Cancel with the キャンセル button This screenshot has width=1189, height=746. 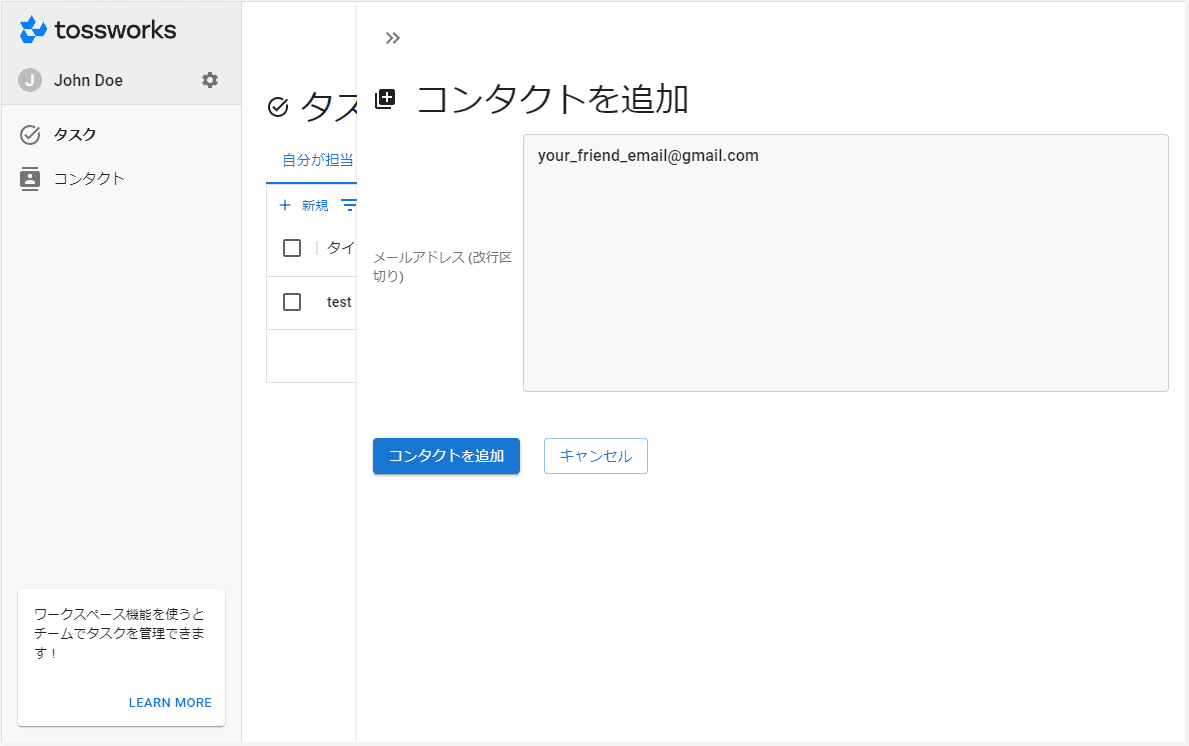(595, 456)
